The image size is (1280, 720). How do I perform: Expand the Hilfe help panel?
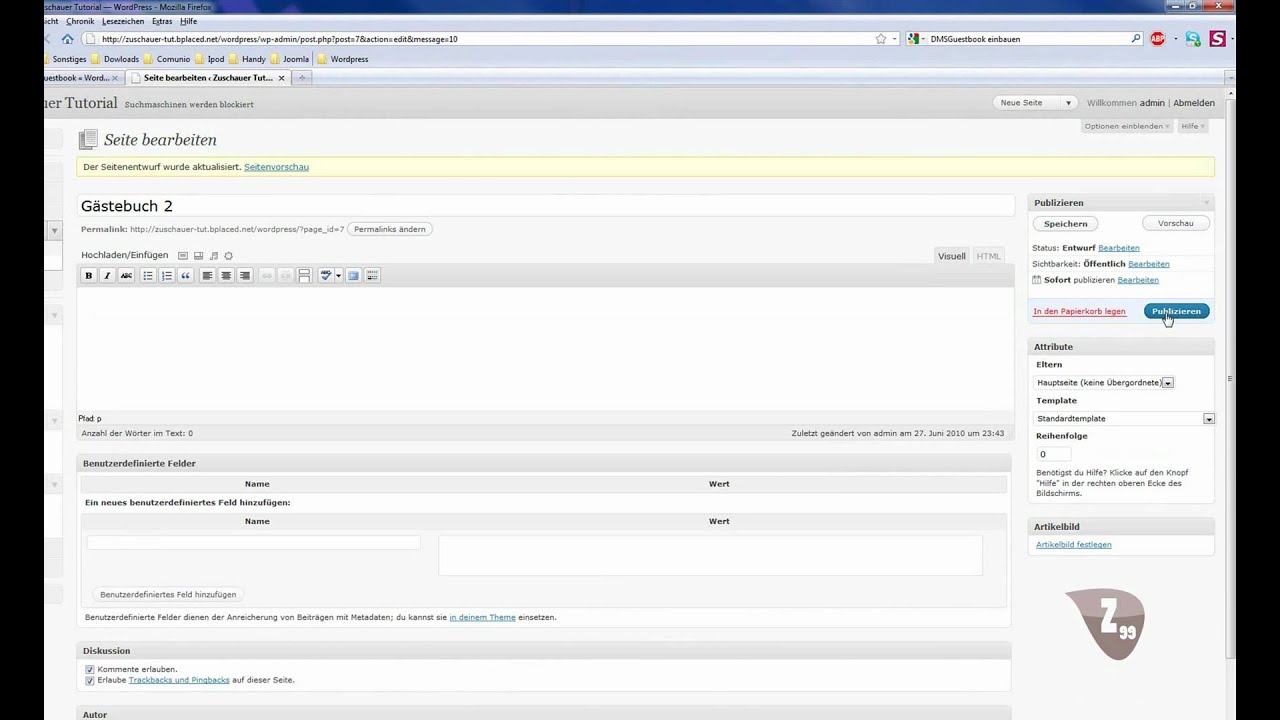tap(1192, 126)
